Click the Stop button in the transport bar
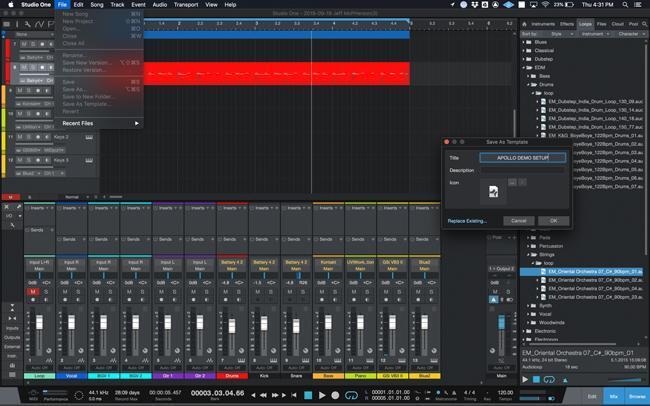This screenshot has height=406, width=650. [x=308, y=395]
